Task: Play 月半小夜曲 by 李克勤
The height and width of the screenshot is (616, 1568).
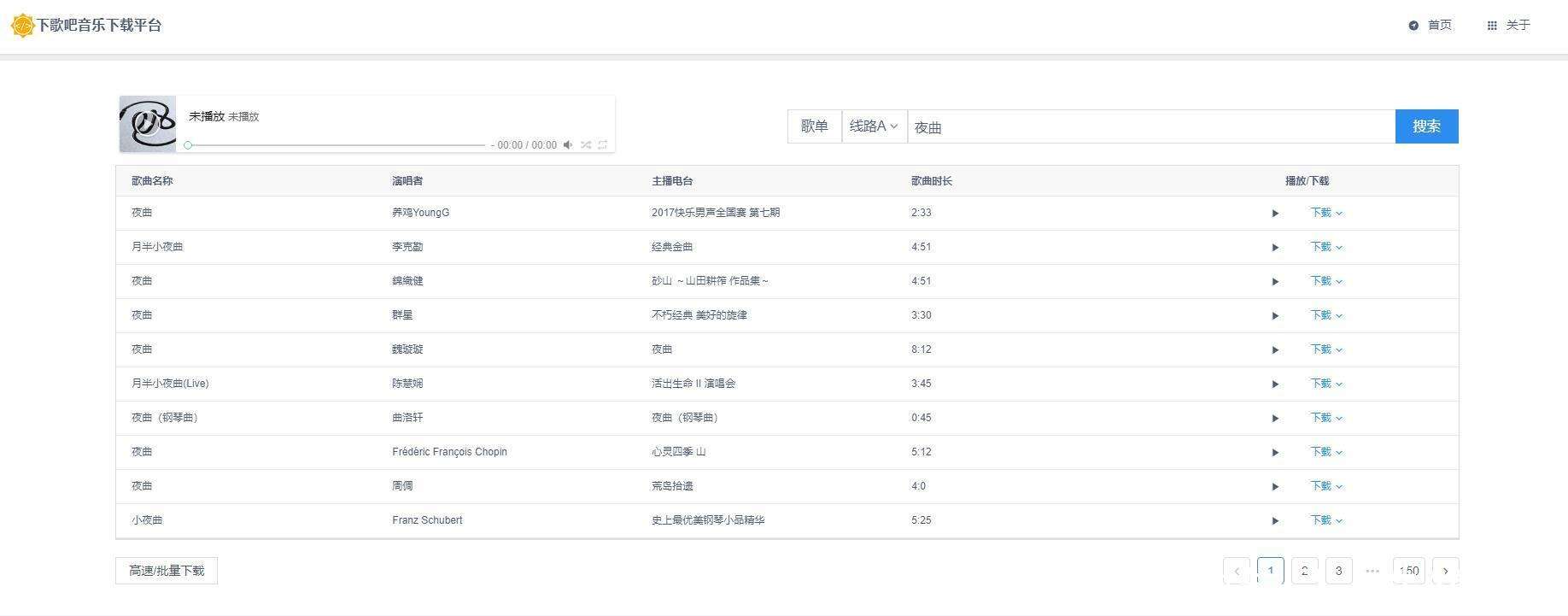Action: pos(1275,248)
